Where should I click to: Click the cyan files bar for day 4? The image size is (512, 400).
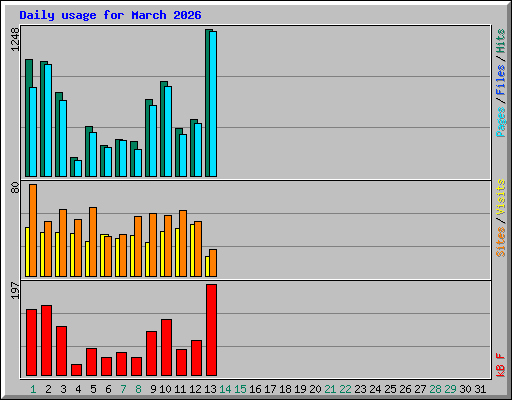coord(78,169)
